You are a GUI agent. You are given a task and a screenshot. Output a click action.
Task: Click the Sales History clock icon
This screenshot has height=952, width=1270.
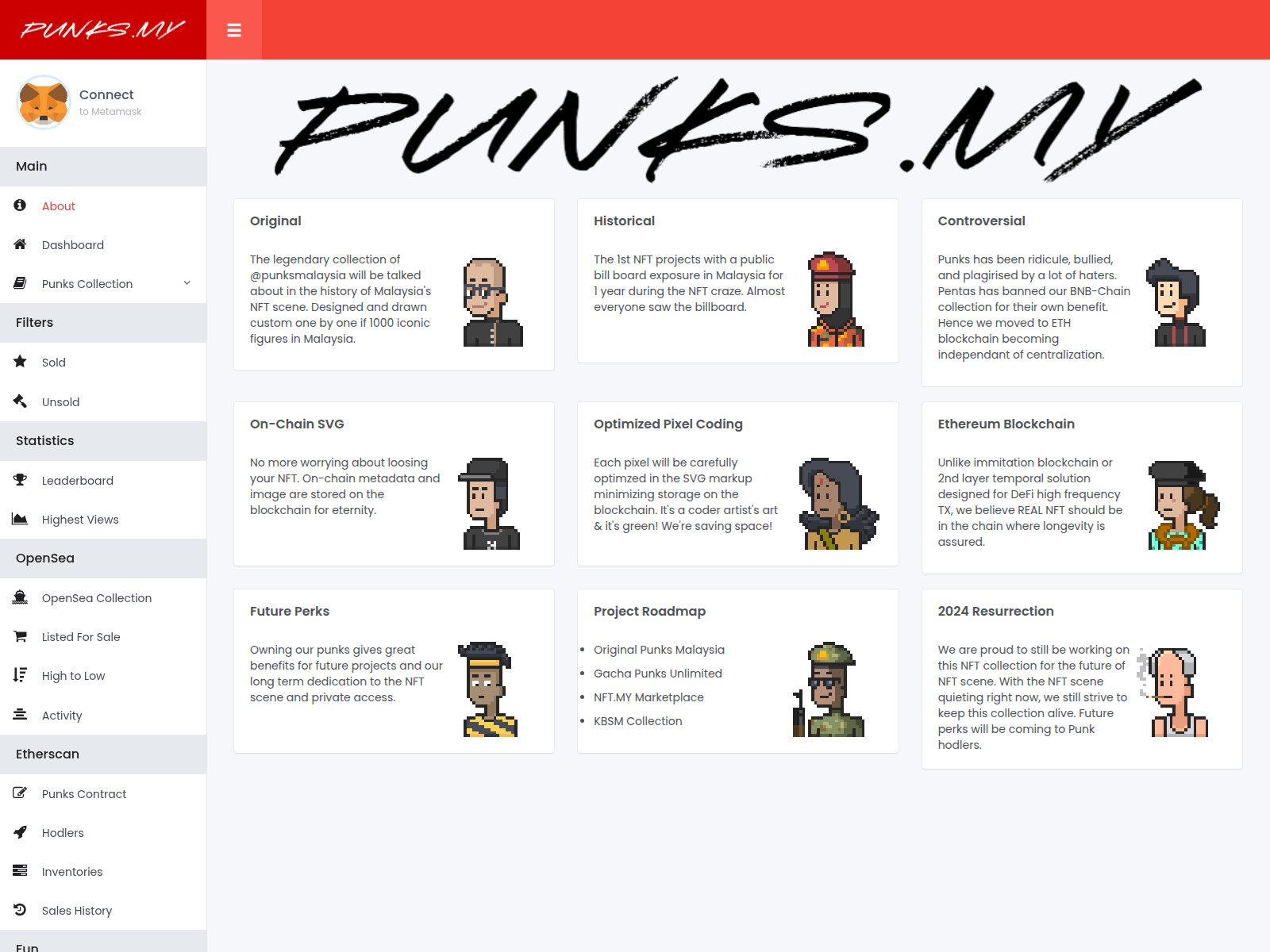[x=20, y=910]
